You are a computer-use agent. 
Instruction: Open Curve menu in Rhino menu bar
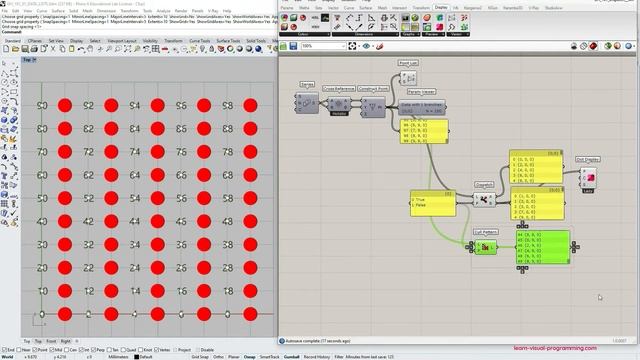[x=42, y=11]
